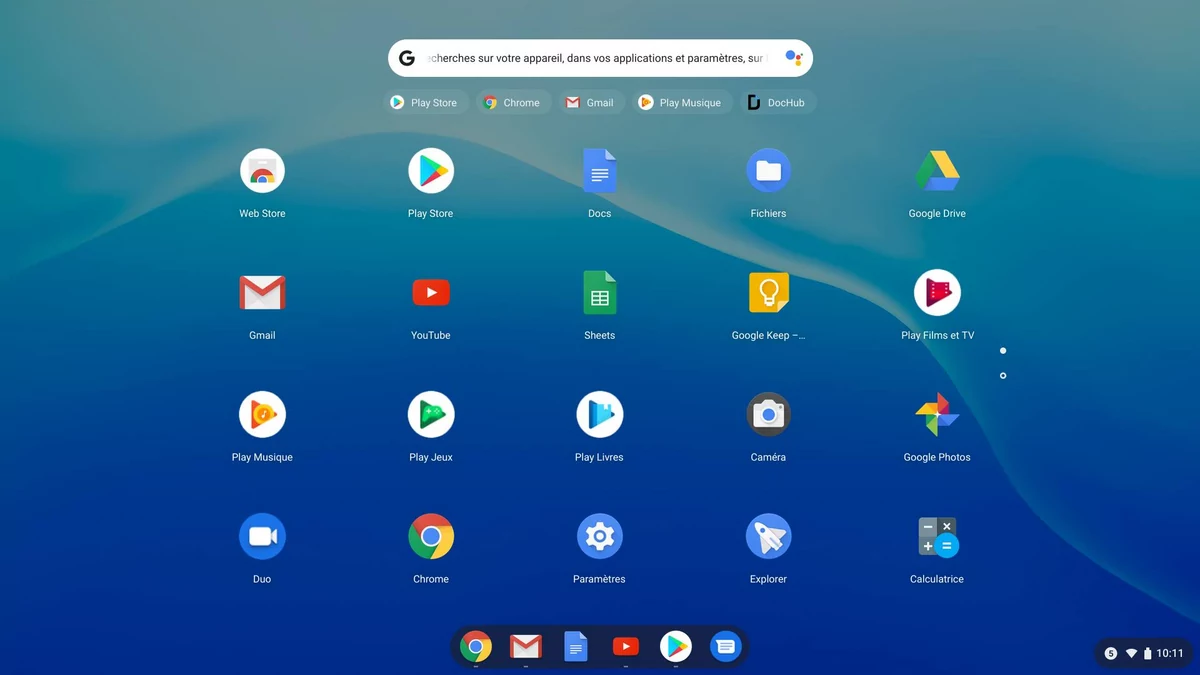This screenshot has height=675, width=1200.
Task: Click the Gmail icon in the shelf
Action: [x=526, y=647]
